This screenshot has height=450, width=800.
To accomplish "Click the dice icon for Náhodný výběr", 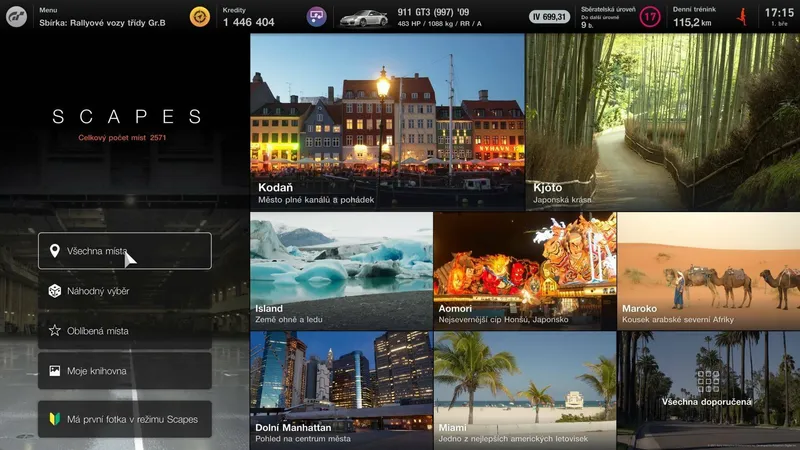I will click(55, 291).
